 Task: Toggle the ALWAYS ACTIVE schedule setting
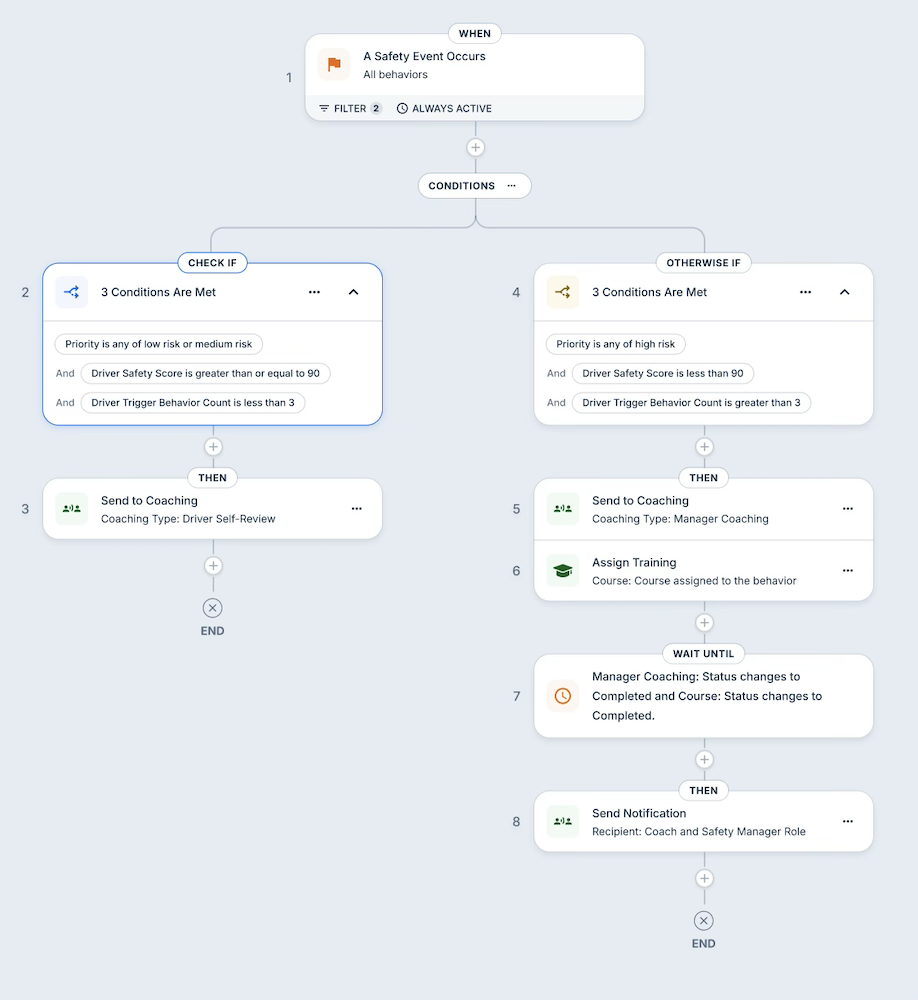point(444,108)
